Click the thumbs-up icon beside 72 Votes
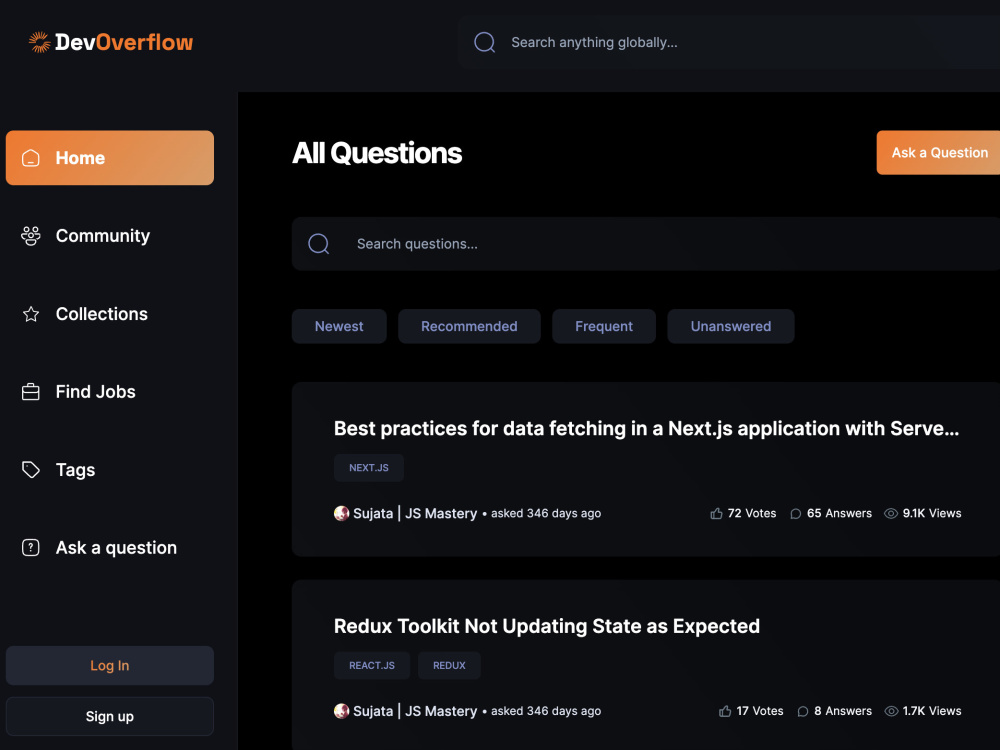 tap(716, 513)
